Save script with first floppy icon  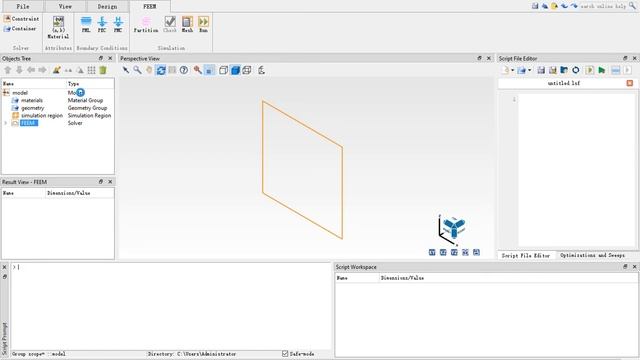coord(541,70)
